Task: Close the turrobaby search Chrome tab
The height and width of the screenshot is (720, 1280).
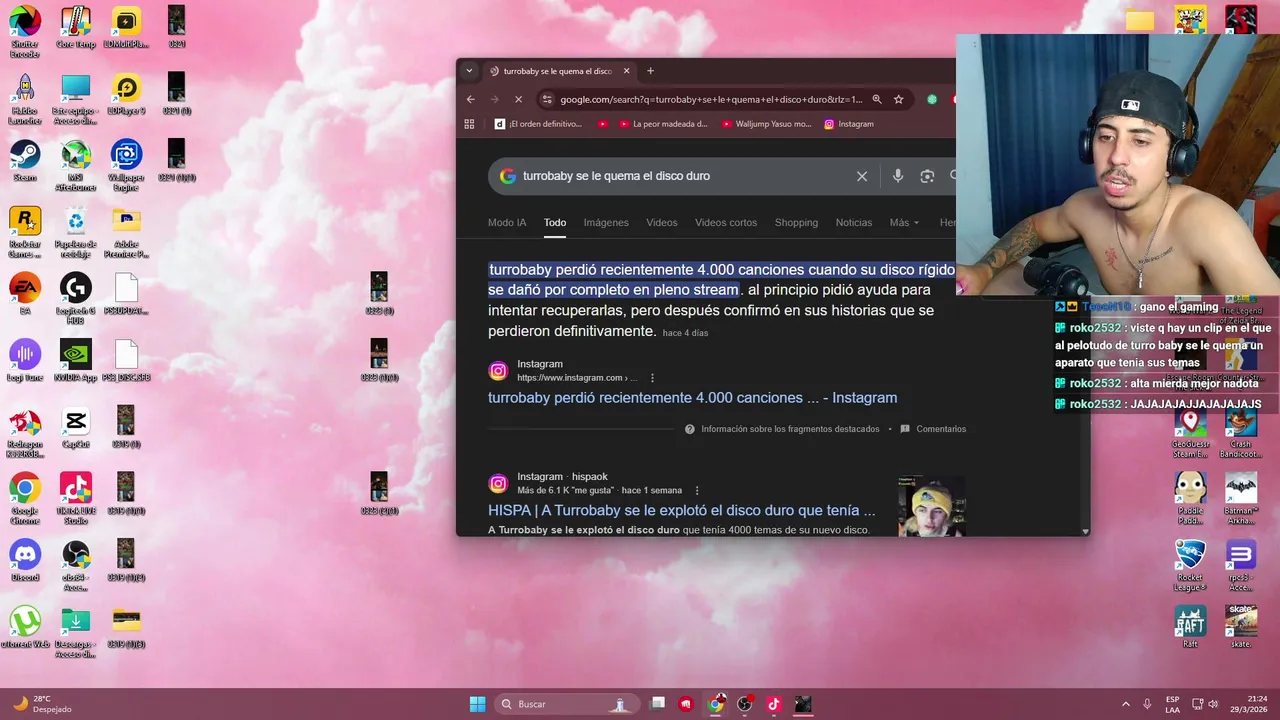Action: tap(627, 71)
